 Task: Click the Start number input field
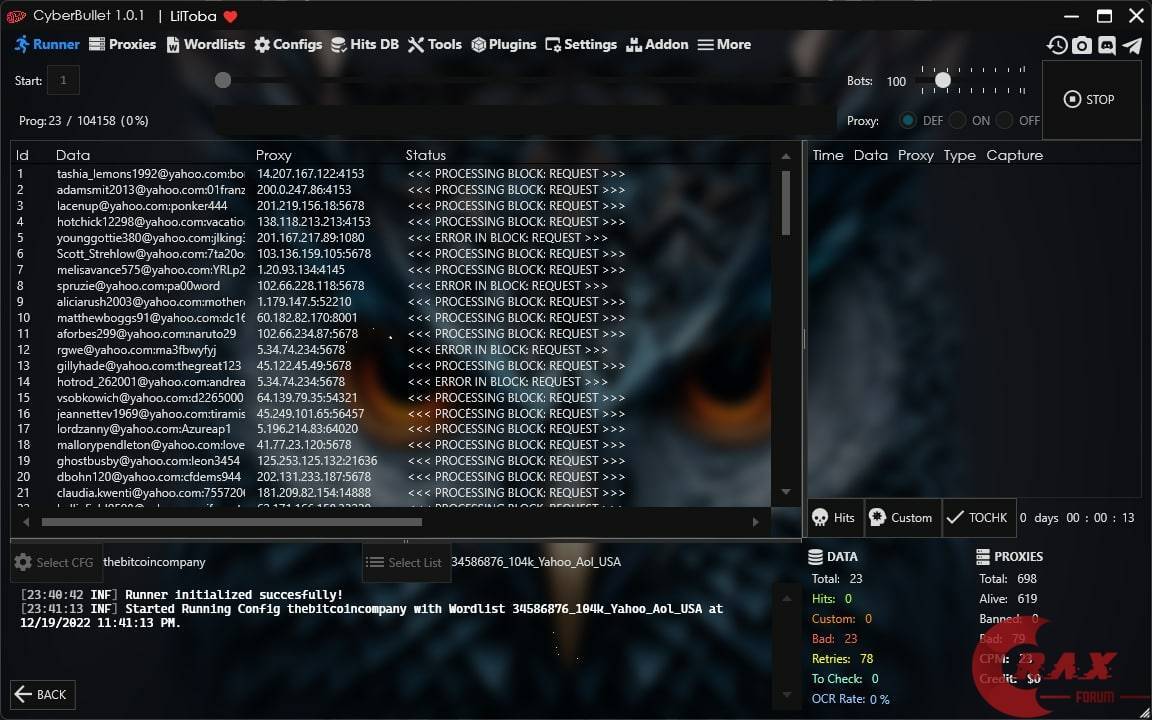point(63,81)
